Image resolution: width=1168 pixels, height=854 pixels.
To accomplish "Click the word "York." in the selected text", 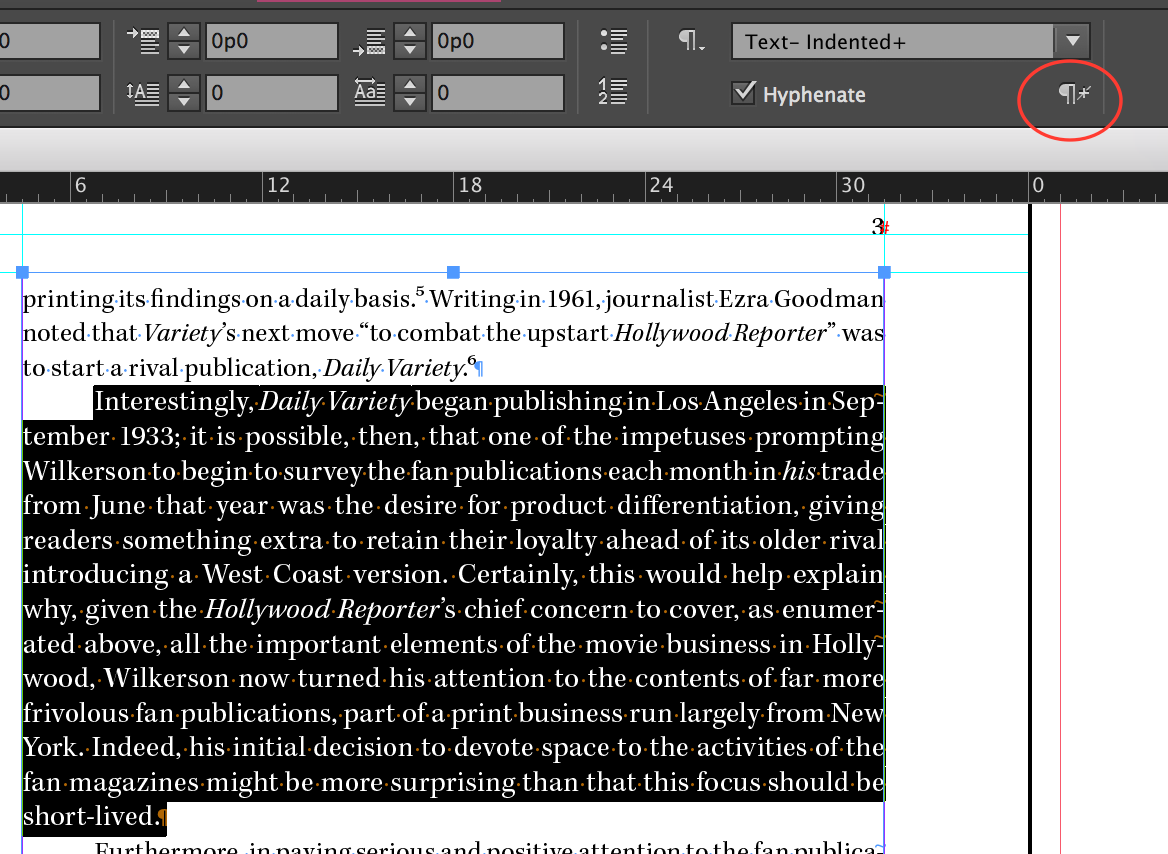I will [52, 747].
